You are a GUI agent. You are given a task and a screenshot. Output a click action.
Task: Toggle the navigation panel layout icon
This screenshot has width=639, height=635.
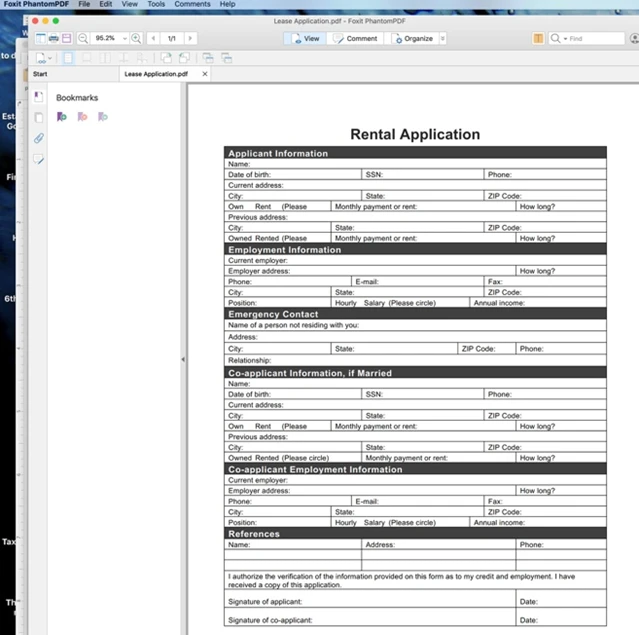click(41, 38)
